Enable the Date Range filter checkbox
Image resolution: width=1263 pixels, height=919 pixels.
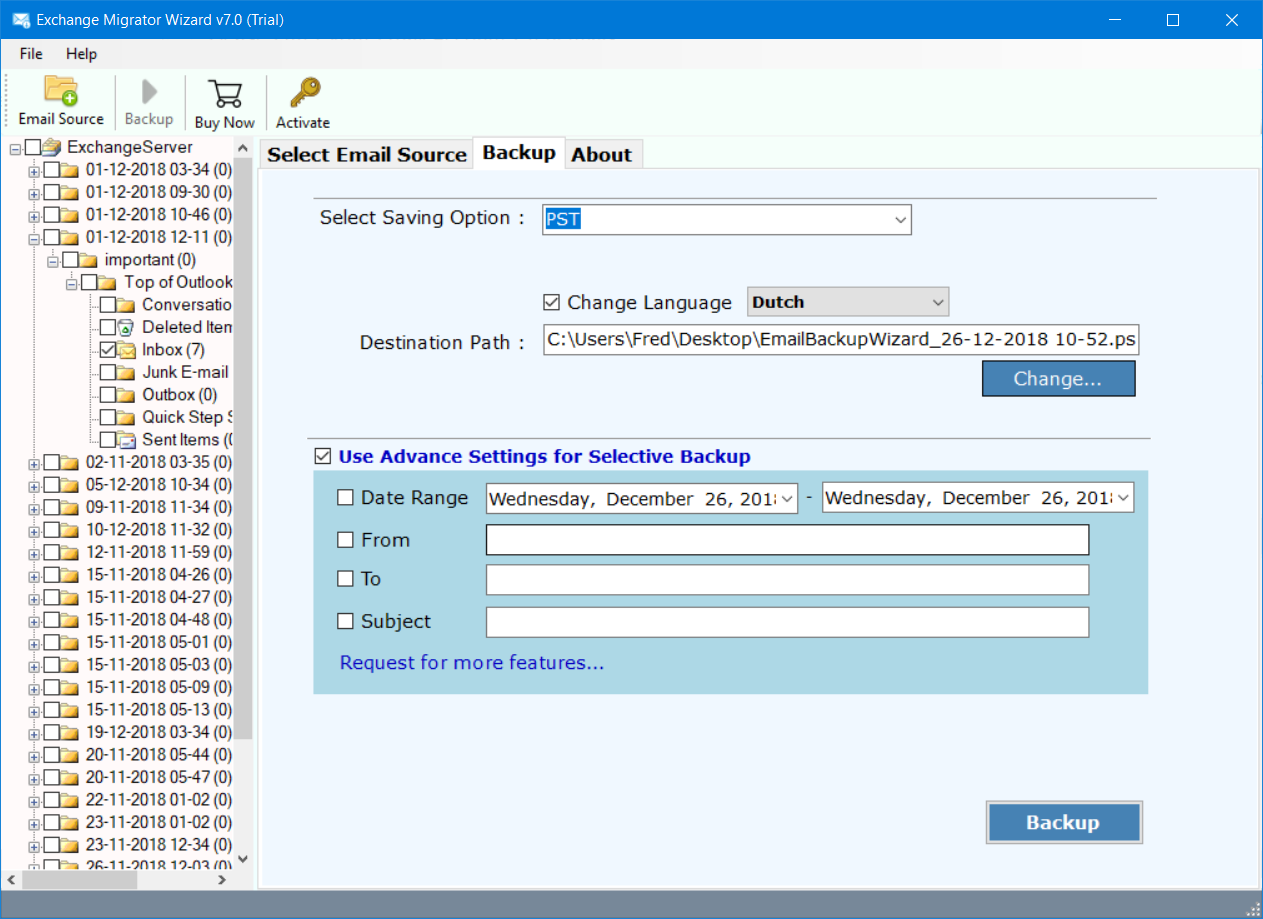(x=345, y=498)
